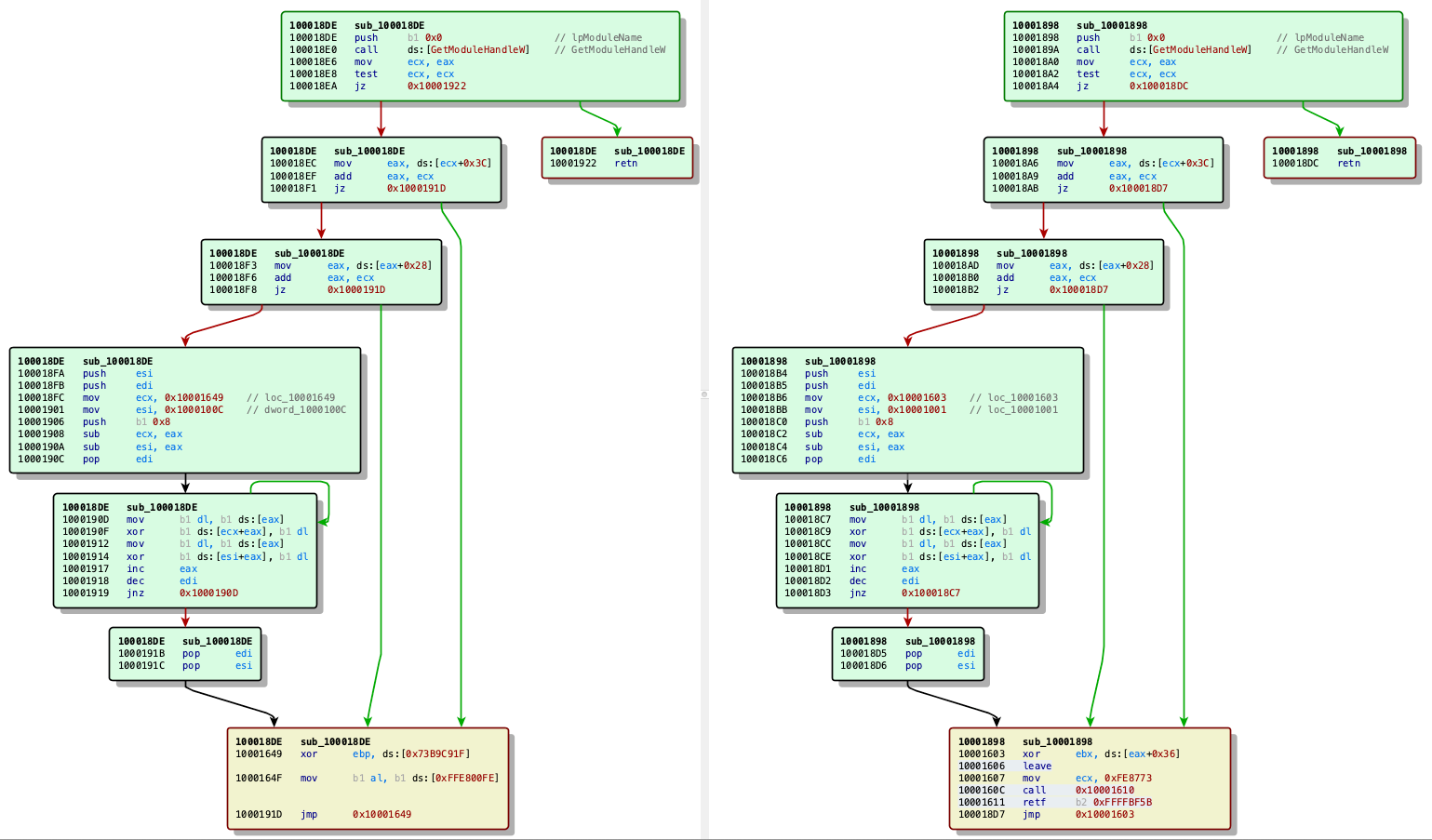This screenshot has height=840, width=1432.
Task: Click the test ecx, ecx line at 100018E8
Action: click(x=372, y=74)
